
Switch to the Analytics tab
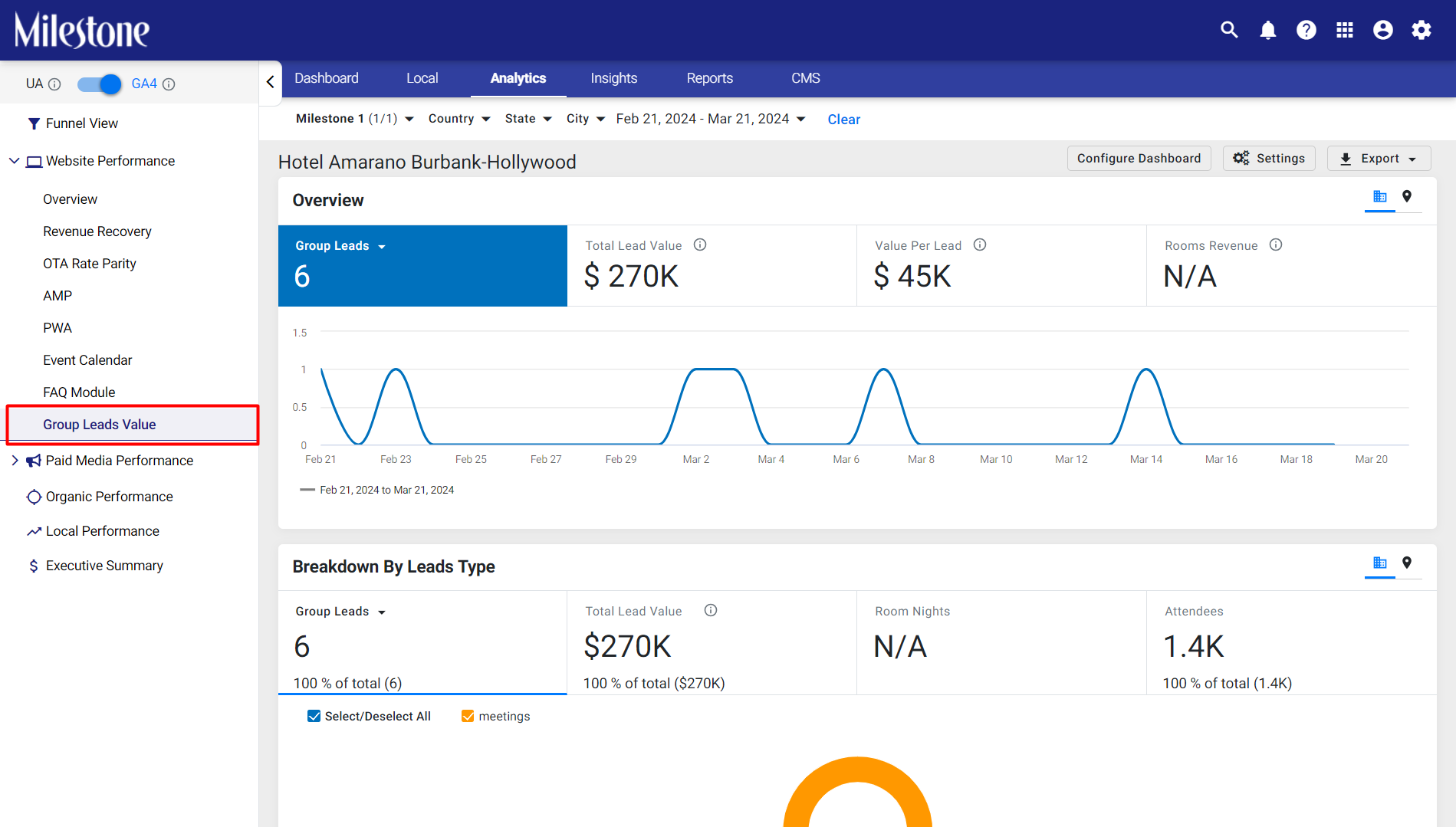(x=518, y=78)
